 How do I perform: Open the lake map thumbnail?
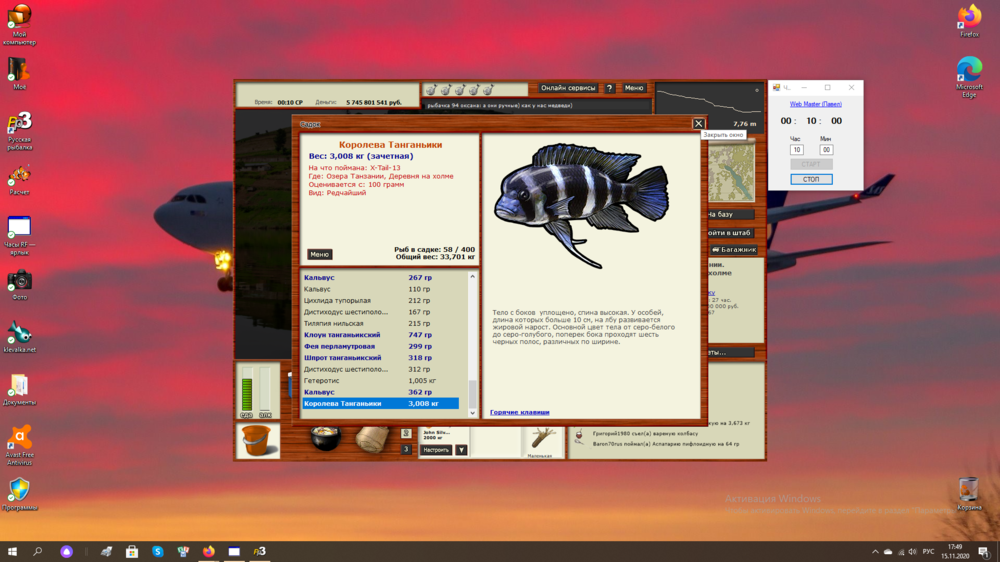732,172
